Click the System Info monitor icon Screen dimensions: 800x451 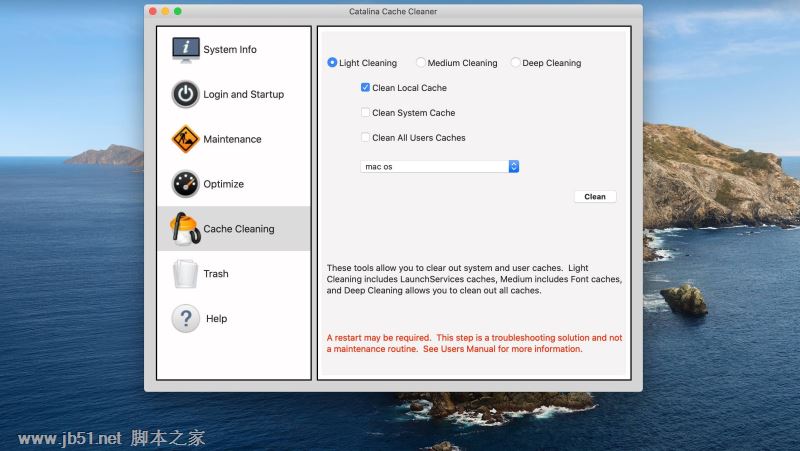pyautogui.click(x=186, y=49)
